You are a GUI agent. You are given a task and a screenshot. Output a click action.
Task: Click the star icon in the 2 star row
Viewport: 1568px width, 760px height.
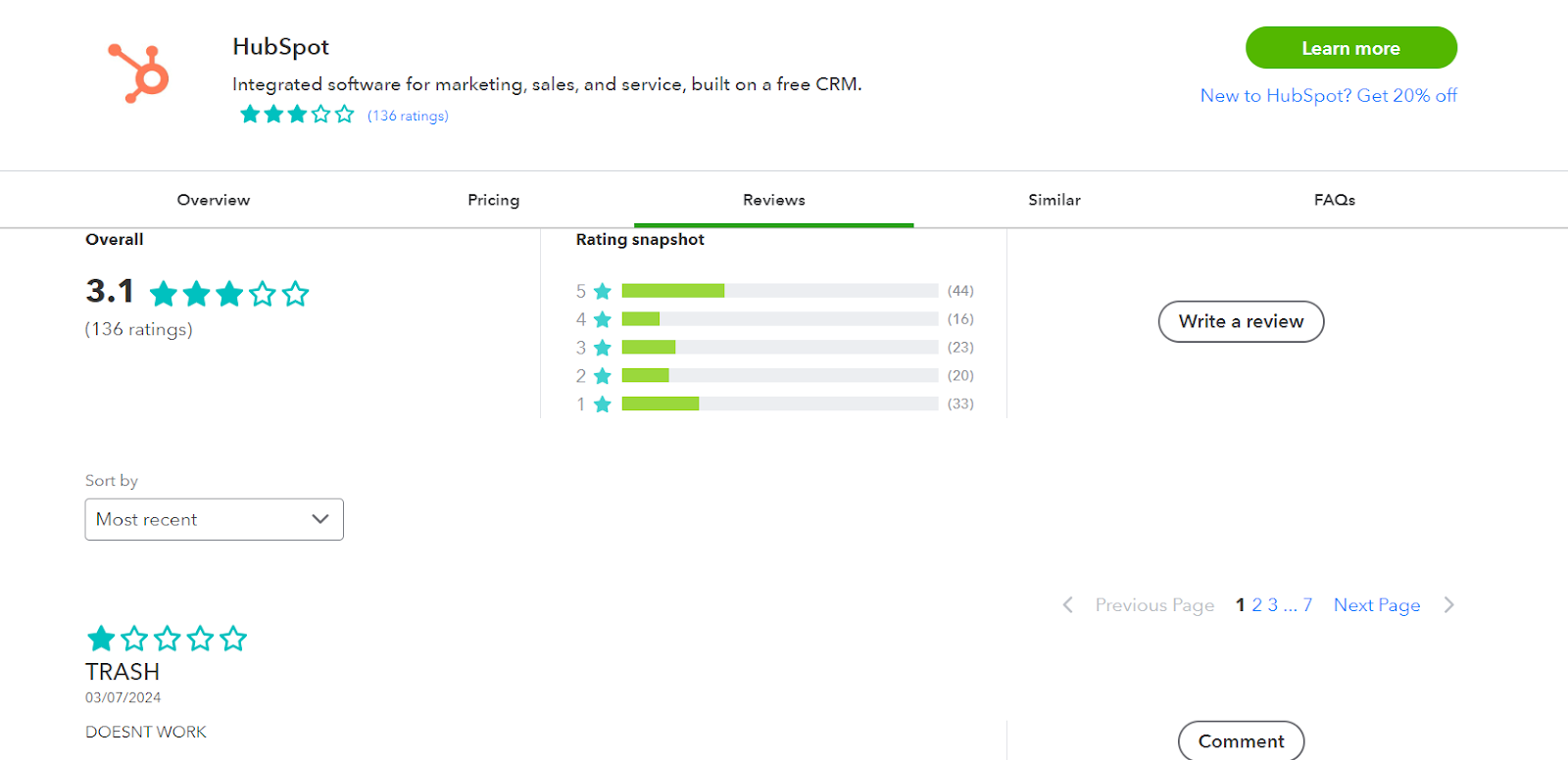603,376
